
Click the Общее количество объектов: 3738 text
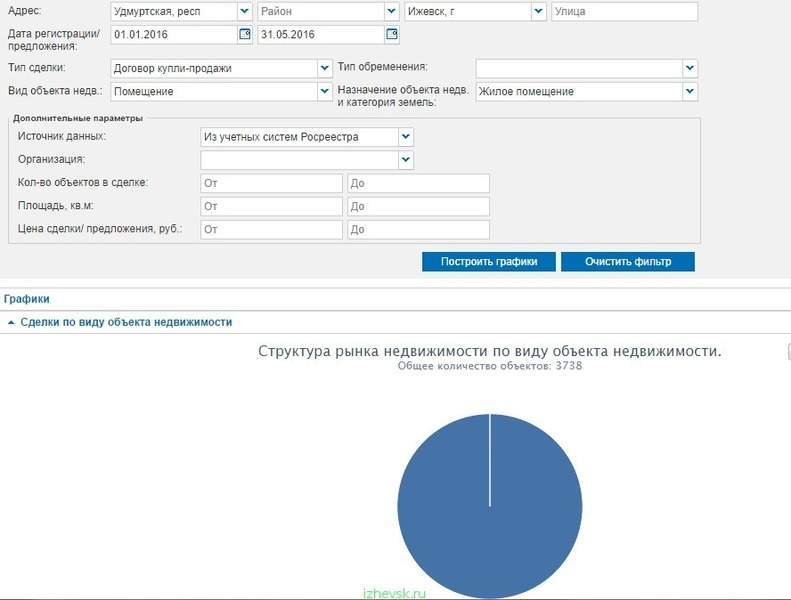[x=489, y=366]
